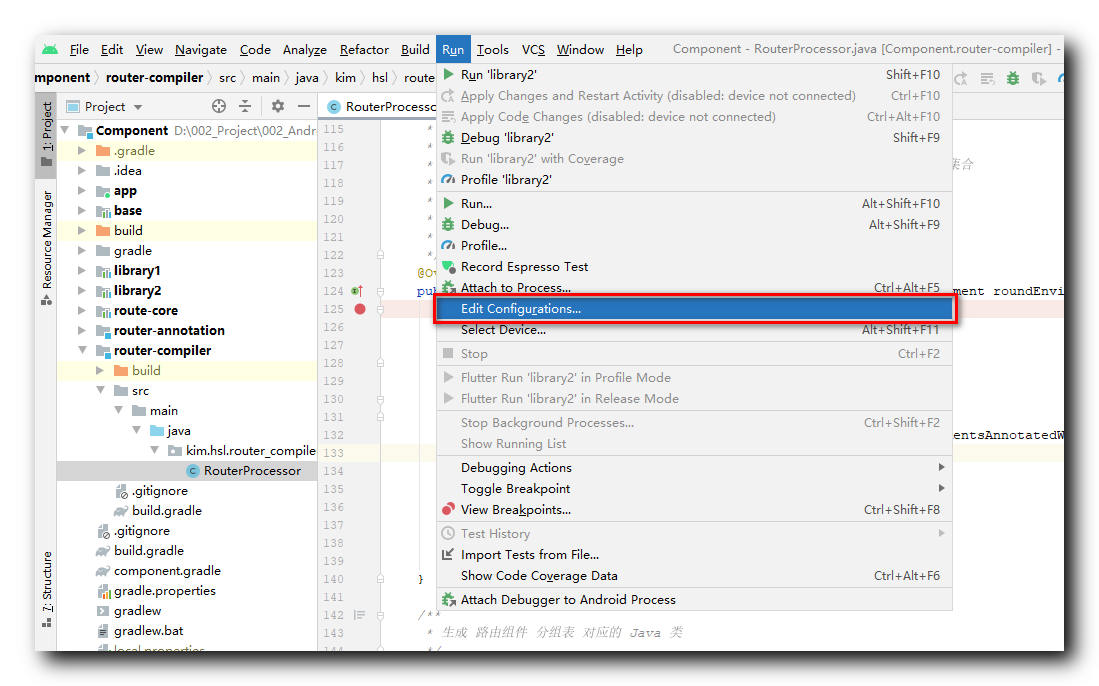Open the Z: Structure side tab
This screenshot has height=686, width=1099.
click(x=47, y=589)
